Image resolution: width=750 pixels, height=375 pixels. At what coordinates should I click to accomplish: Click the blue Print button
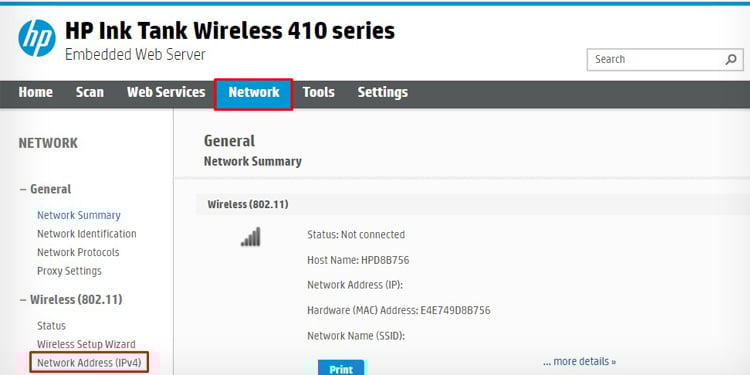(x=341, y=368)
